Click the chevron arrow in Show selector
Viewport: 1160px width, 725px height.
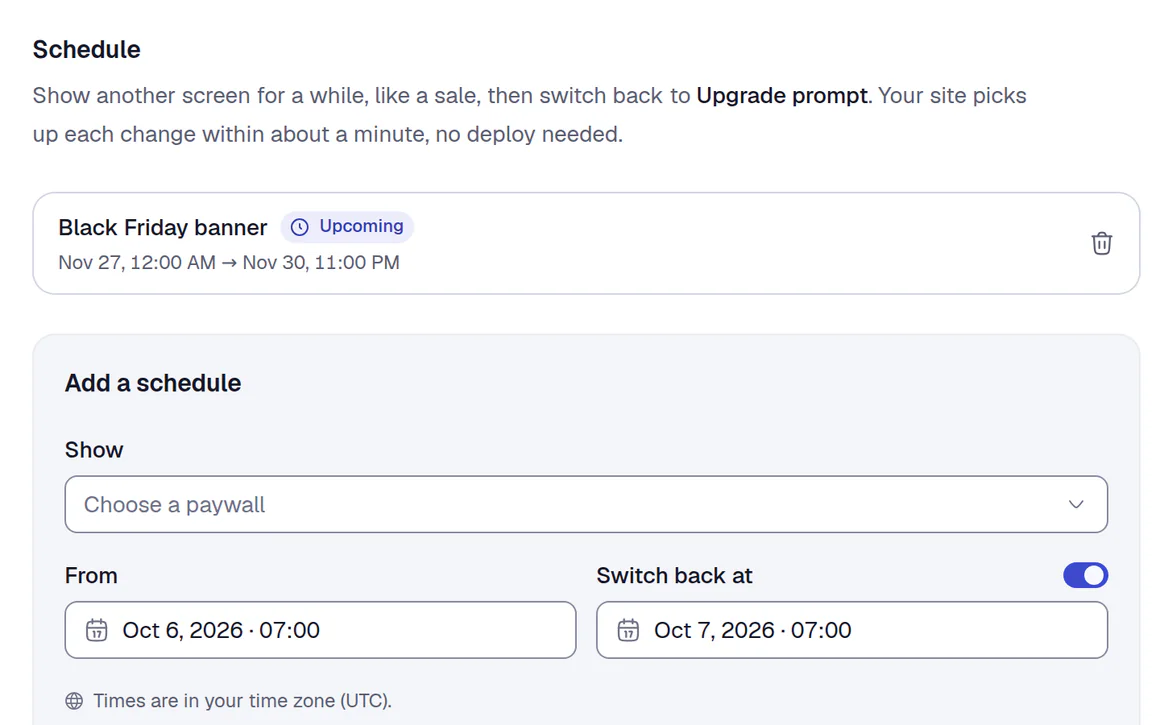pyautogui.click(x=1076, y=505)
